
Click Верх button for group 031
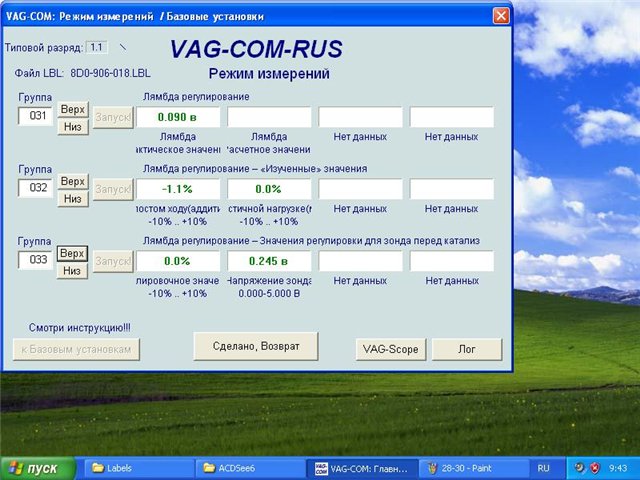tap(73, 109)
